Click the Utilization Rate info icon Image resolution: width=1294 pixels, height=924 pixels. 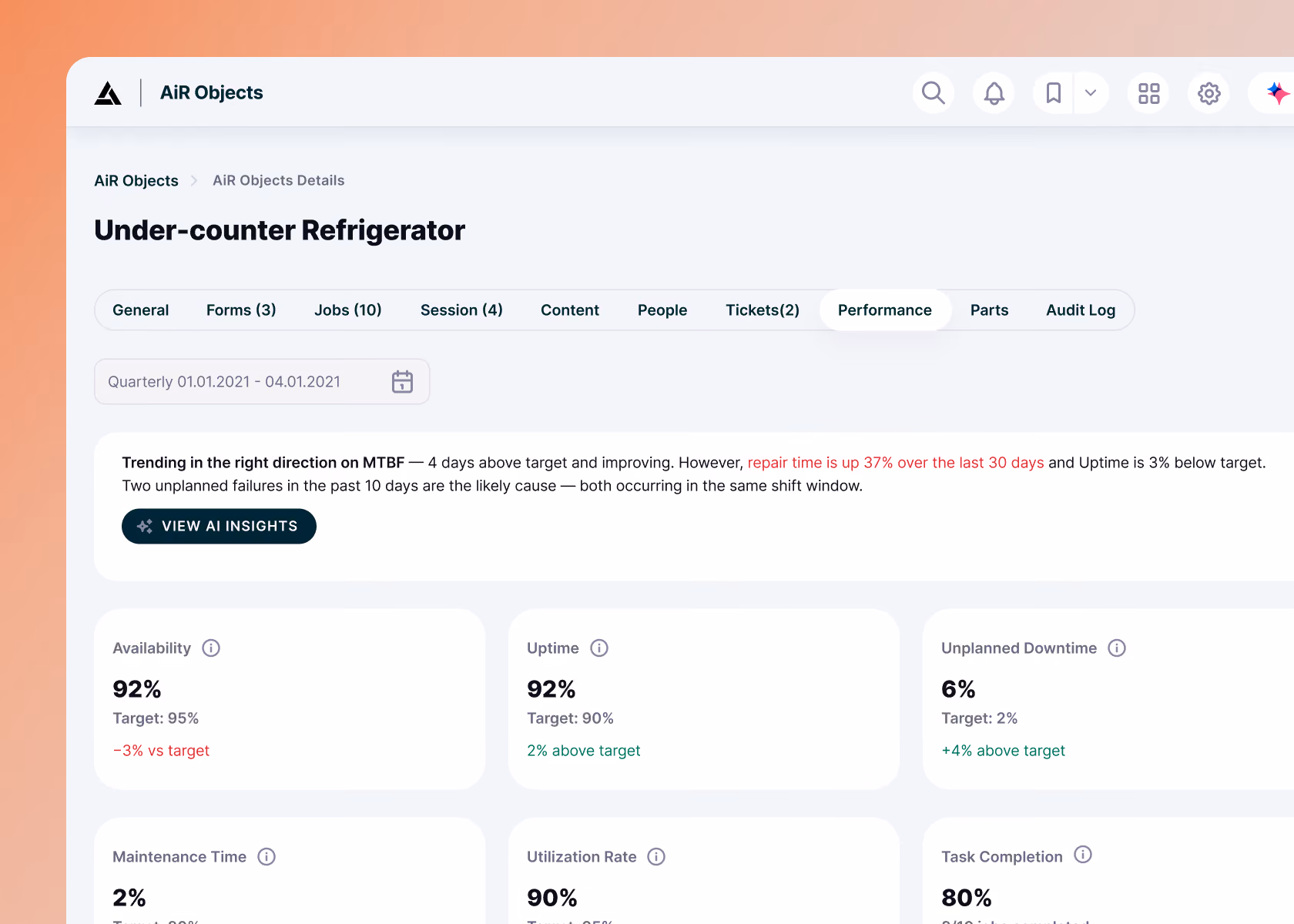656,856
